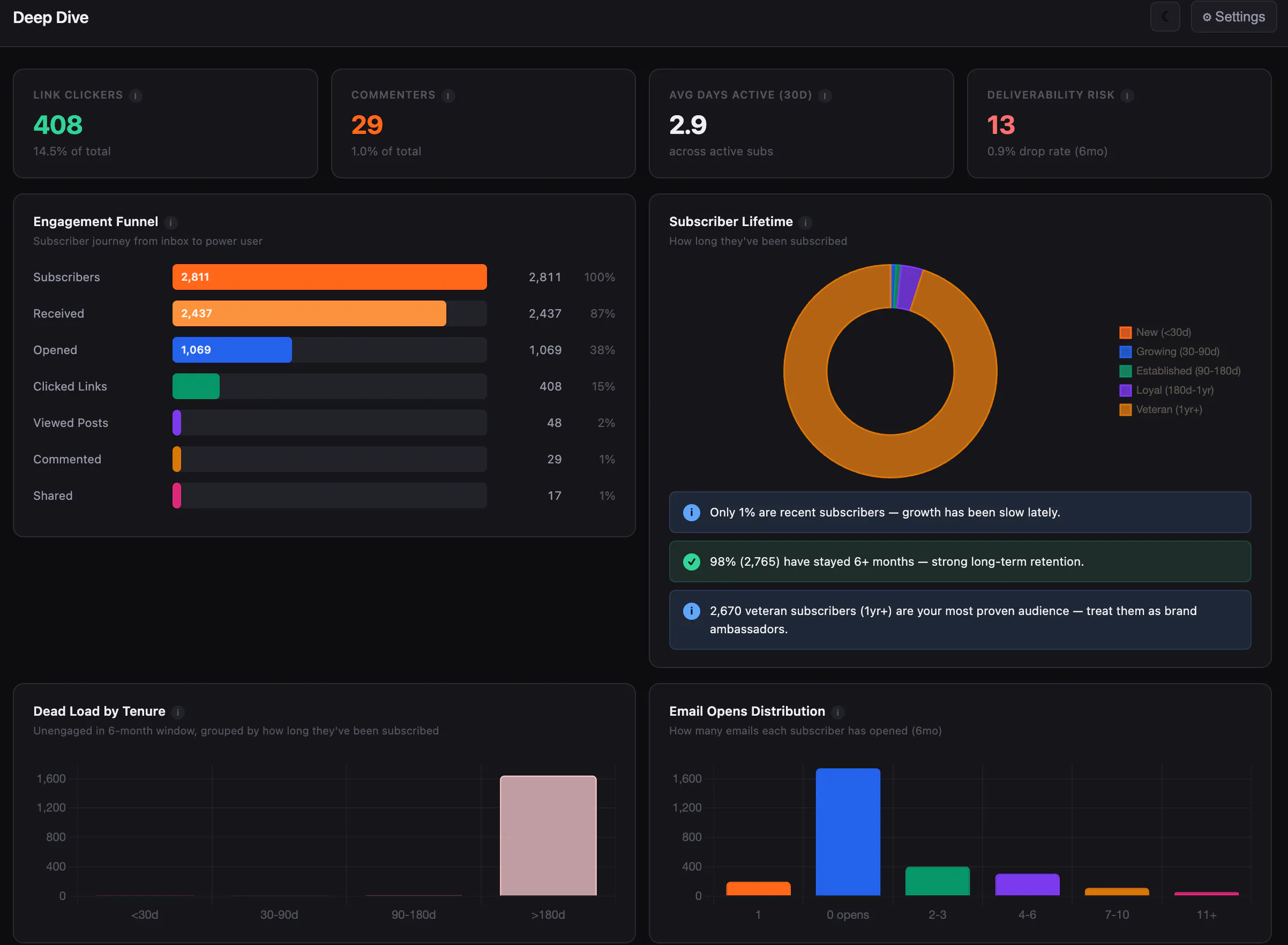
Task: Click the pink 11+ opens bar
Action: (1206, 894)
